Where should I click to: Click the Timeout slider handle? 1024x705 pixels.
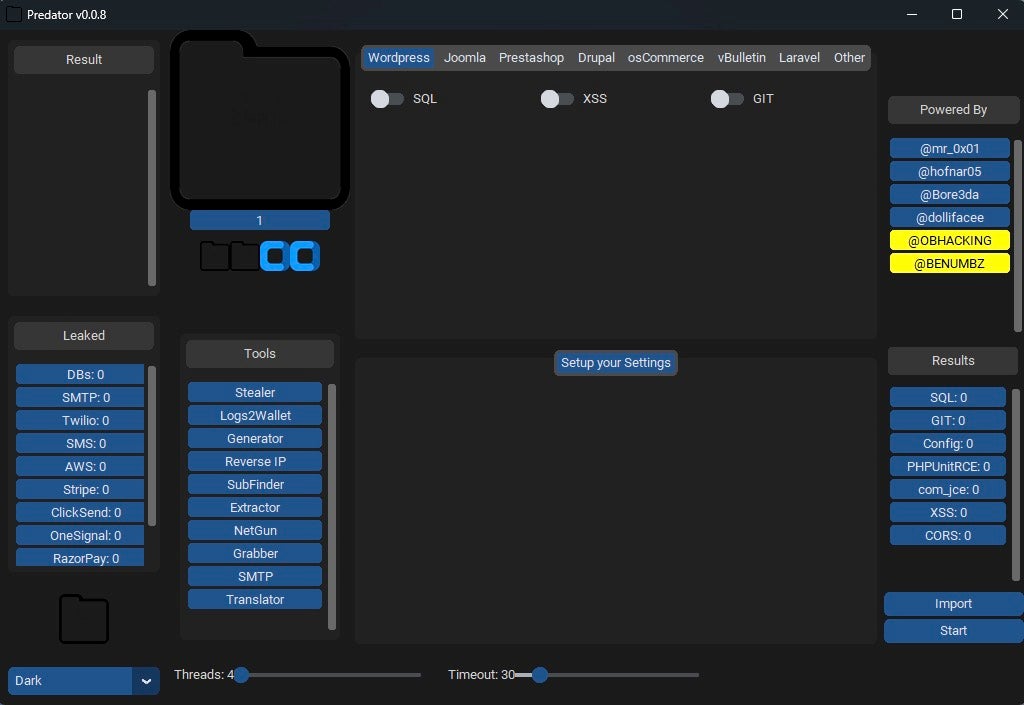[540, 675]
